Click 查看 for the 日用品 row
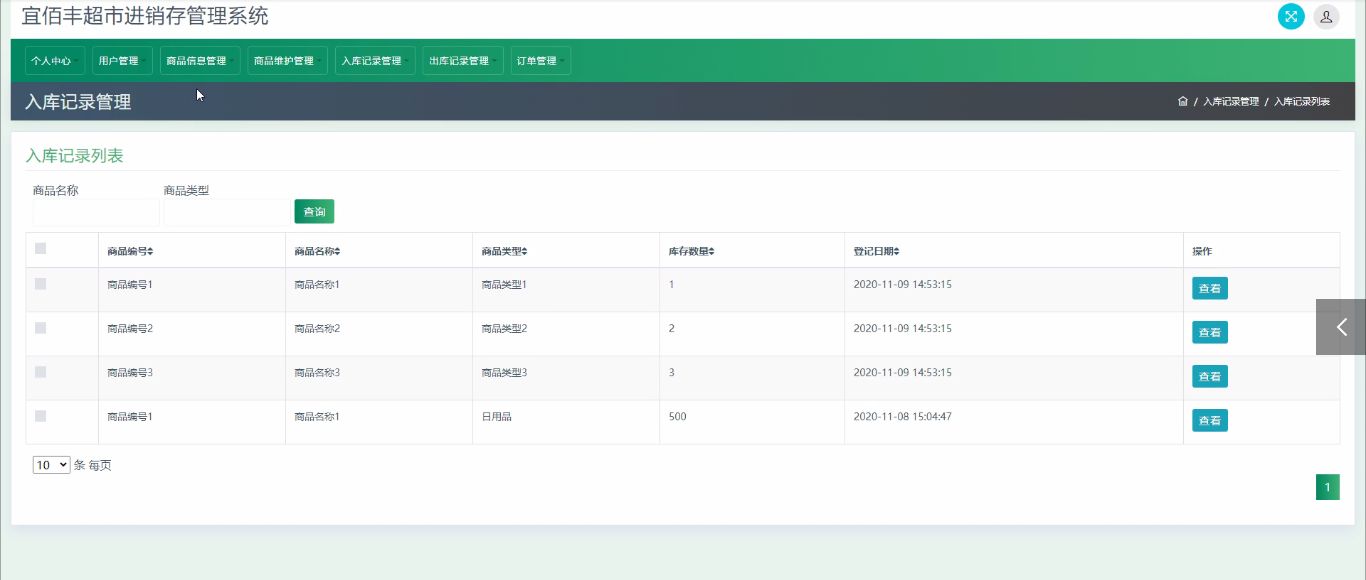Image resolution: width=1366 pixels, height=580 pixels. [1210, 420]
